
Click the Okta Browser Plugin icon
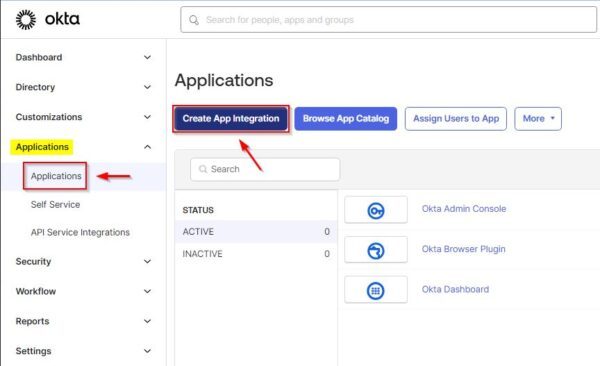click(375, 251)
